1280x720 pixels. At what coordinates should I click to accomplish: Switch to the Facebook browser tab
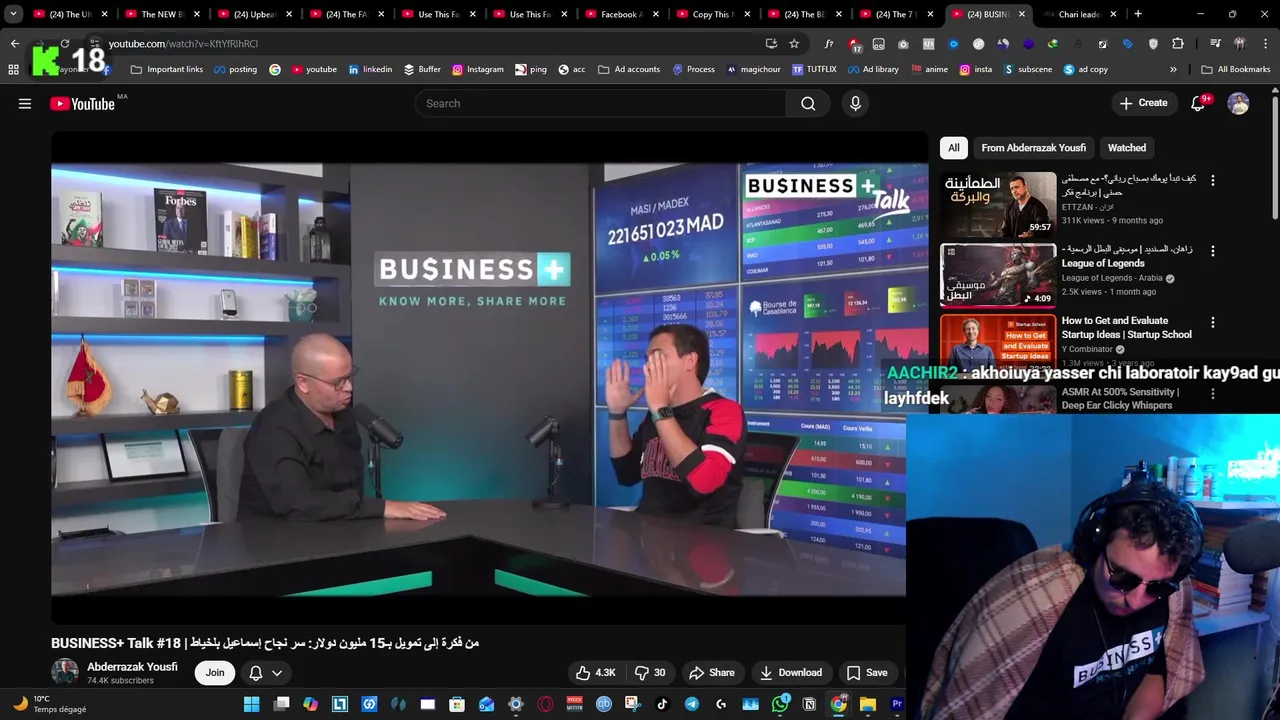[x=620, y=14]
